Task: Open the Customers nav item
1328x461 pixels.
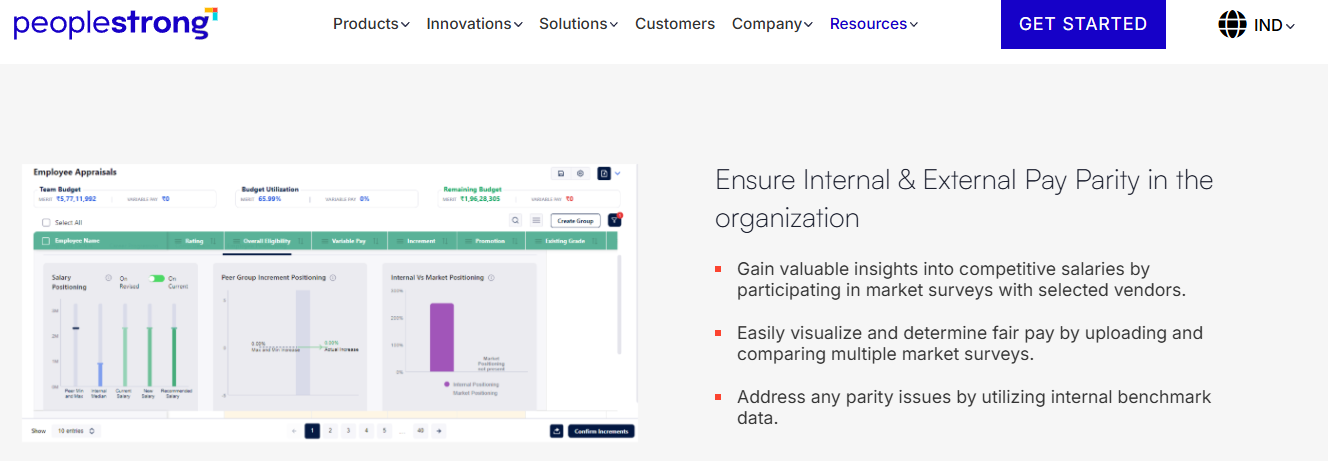Action: point(675,24)
